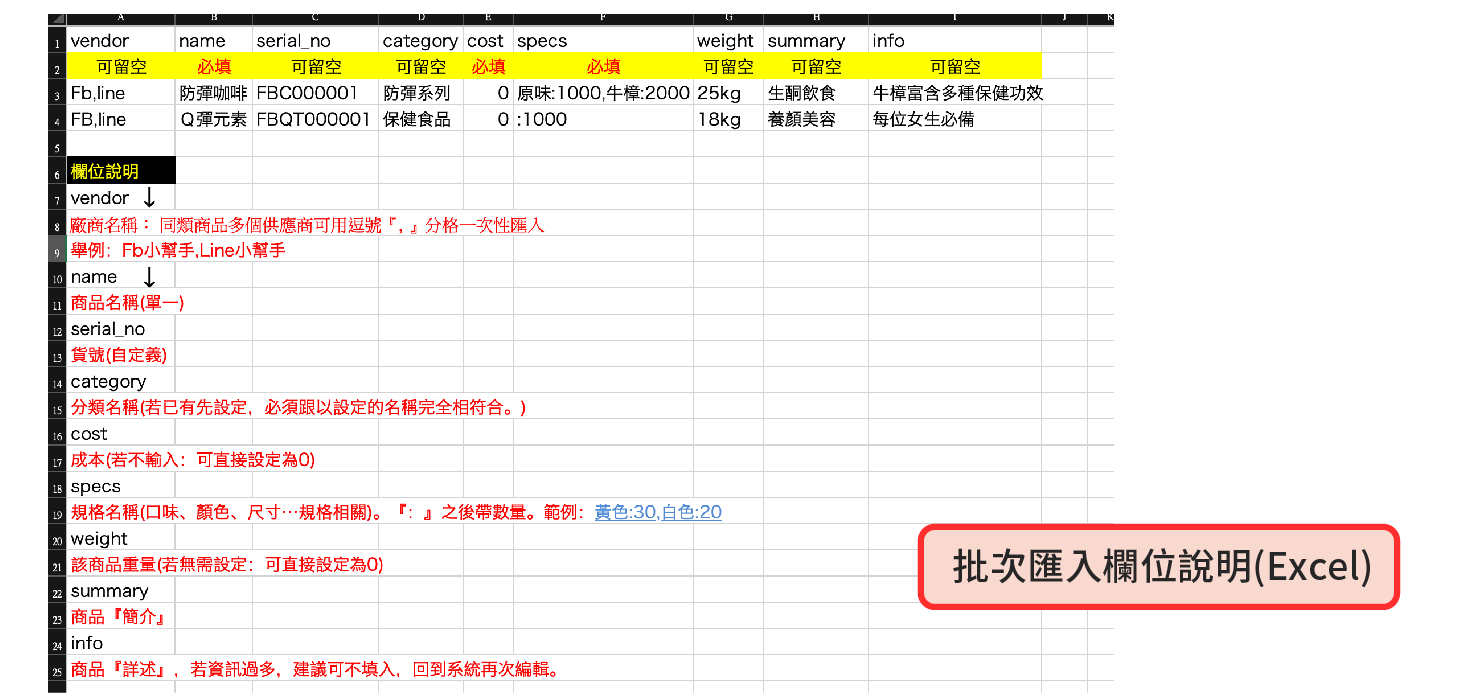Viewport: 1476px width, 694px height.
Task: Select column A header
Action: (x=121, y=19)
